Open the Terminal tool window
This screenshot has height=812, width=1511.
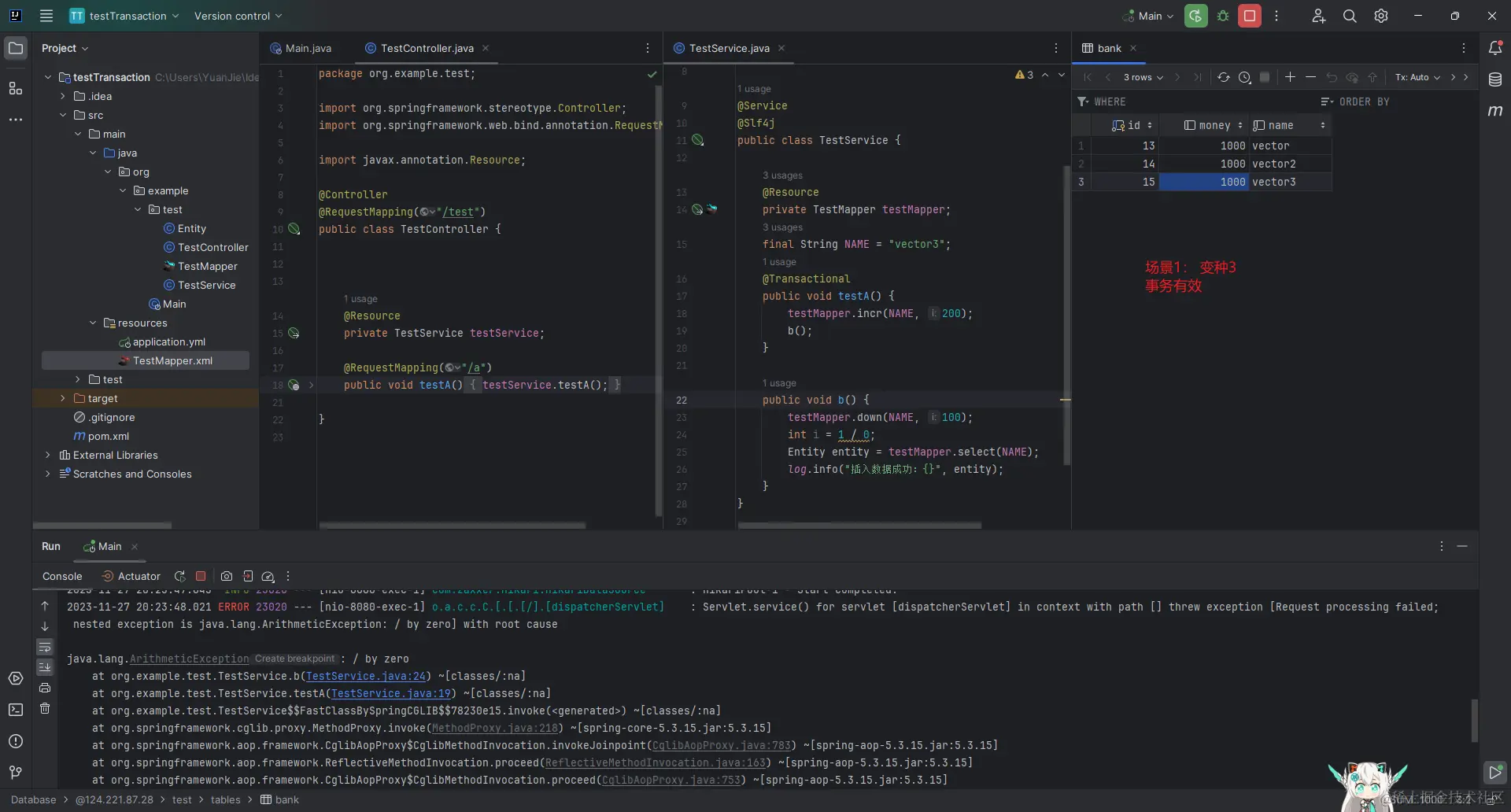point(16,710)
